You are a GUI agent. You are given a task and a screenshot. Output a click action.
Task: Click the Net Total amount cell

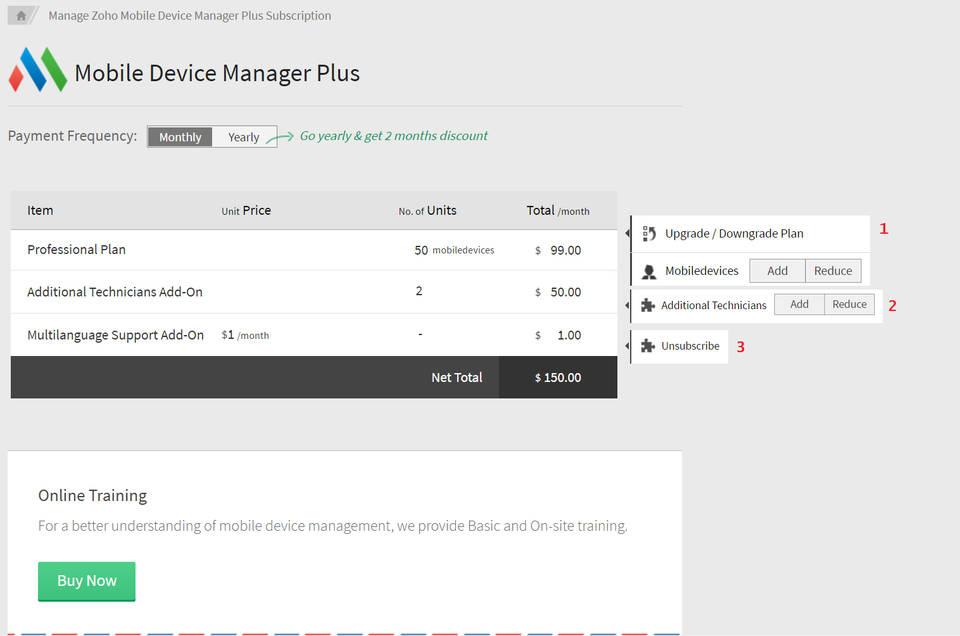point(559,377)
